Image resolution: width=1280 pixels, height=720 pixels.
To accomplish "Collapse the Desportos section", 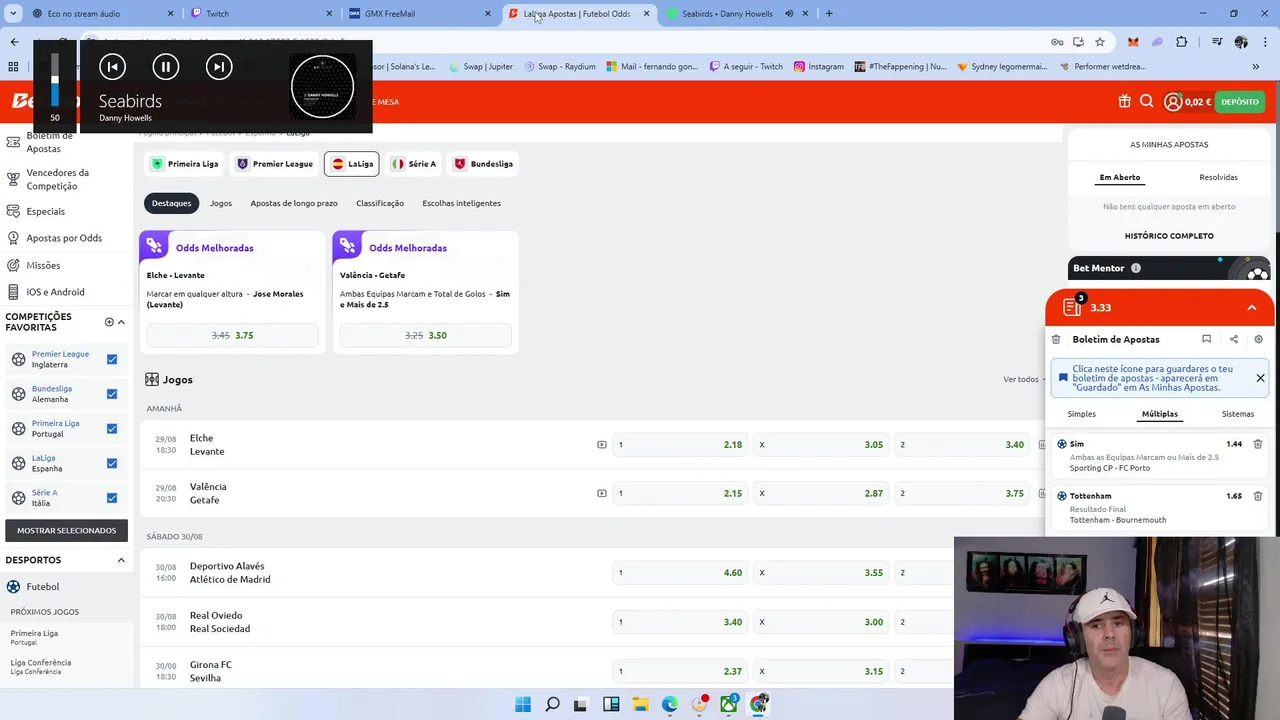I will (x=121, y=560).
